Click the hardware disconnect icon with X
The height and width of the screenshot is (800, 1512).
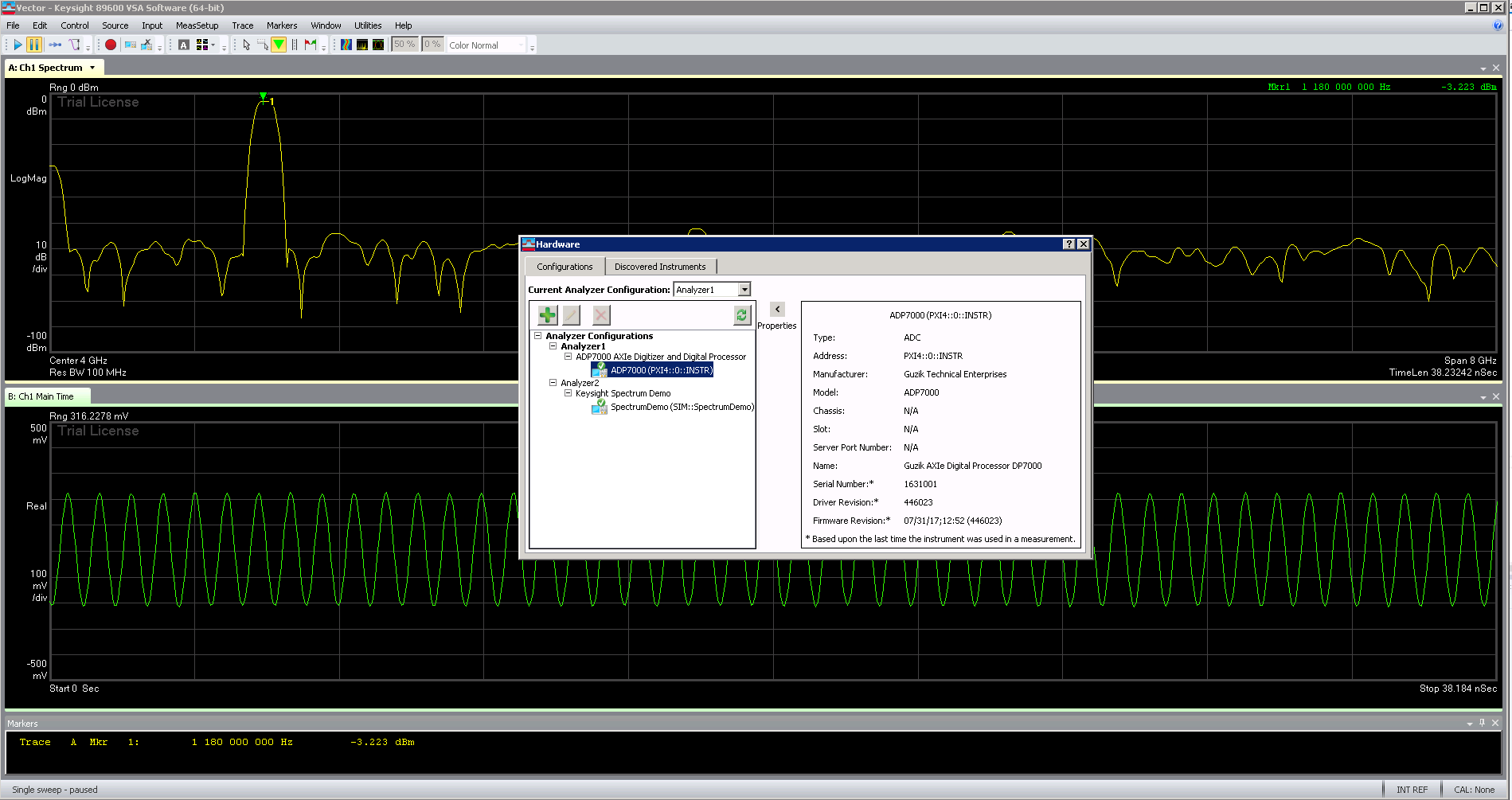point(147,45)
